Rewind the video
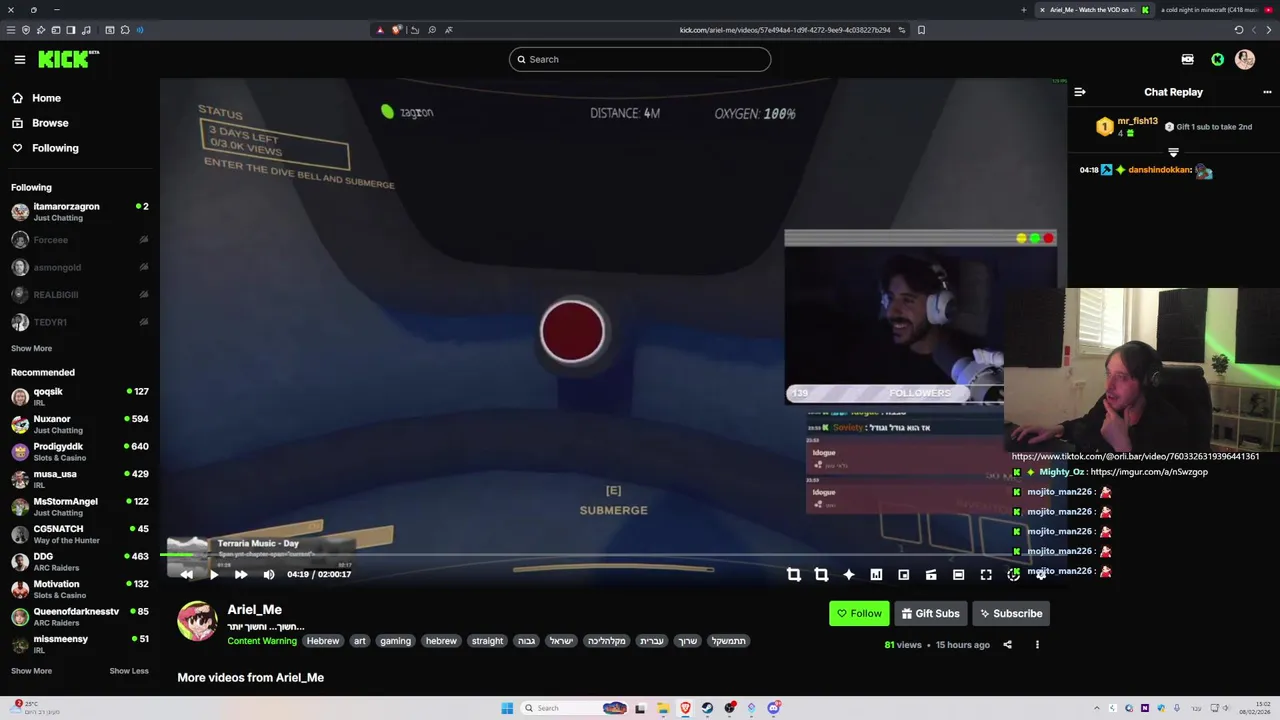The image size is (1280, 720). pyautogui.click(x=187, y=574)
